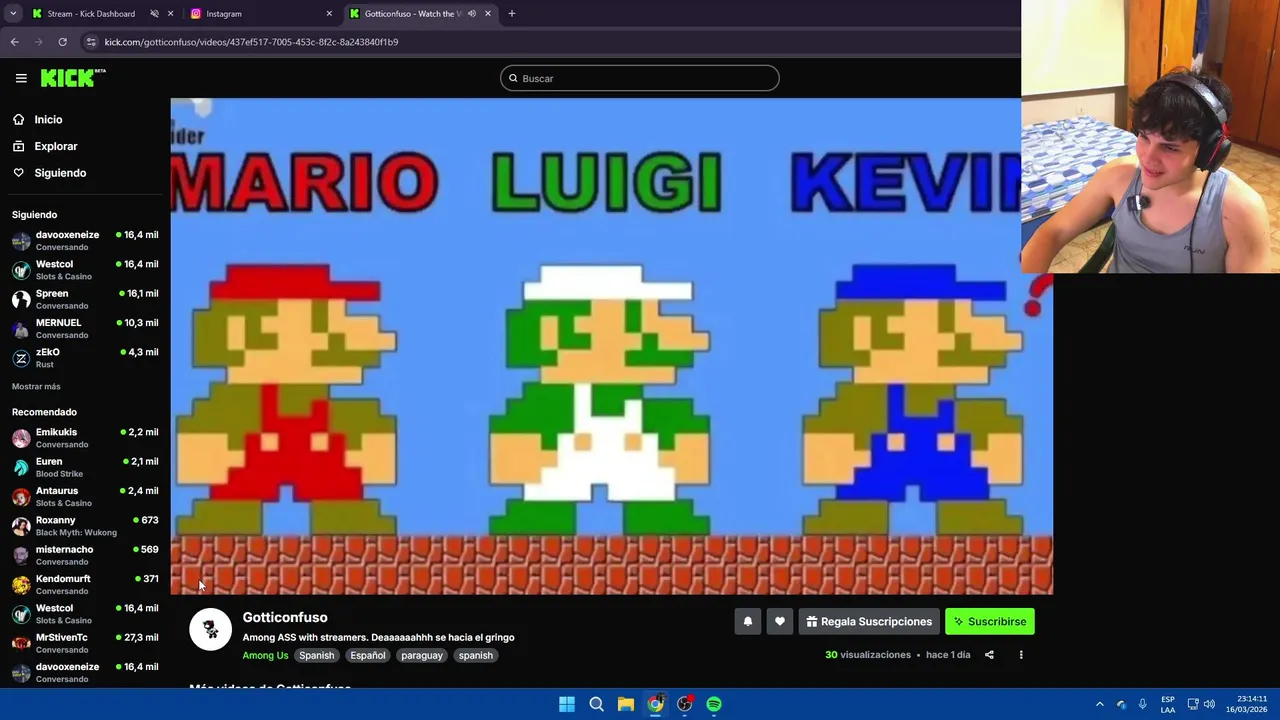Open Kendomurft recommended channel

click(85, 584)
